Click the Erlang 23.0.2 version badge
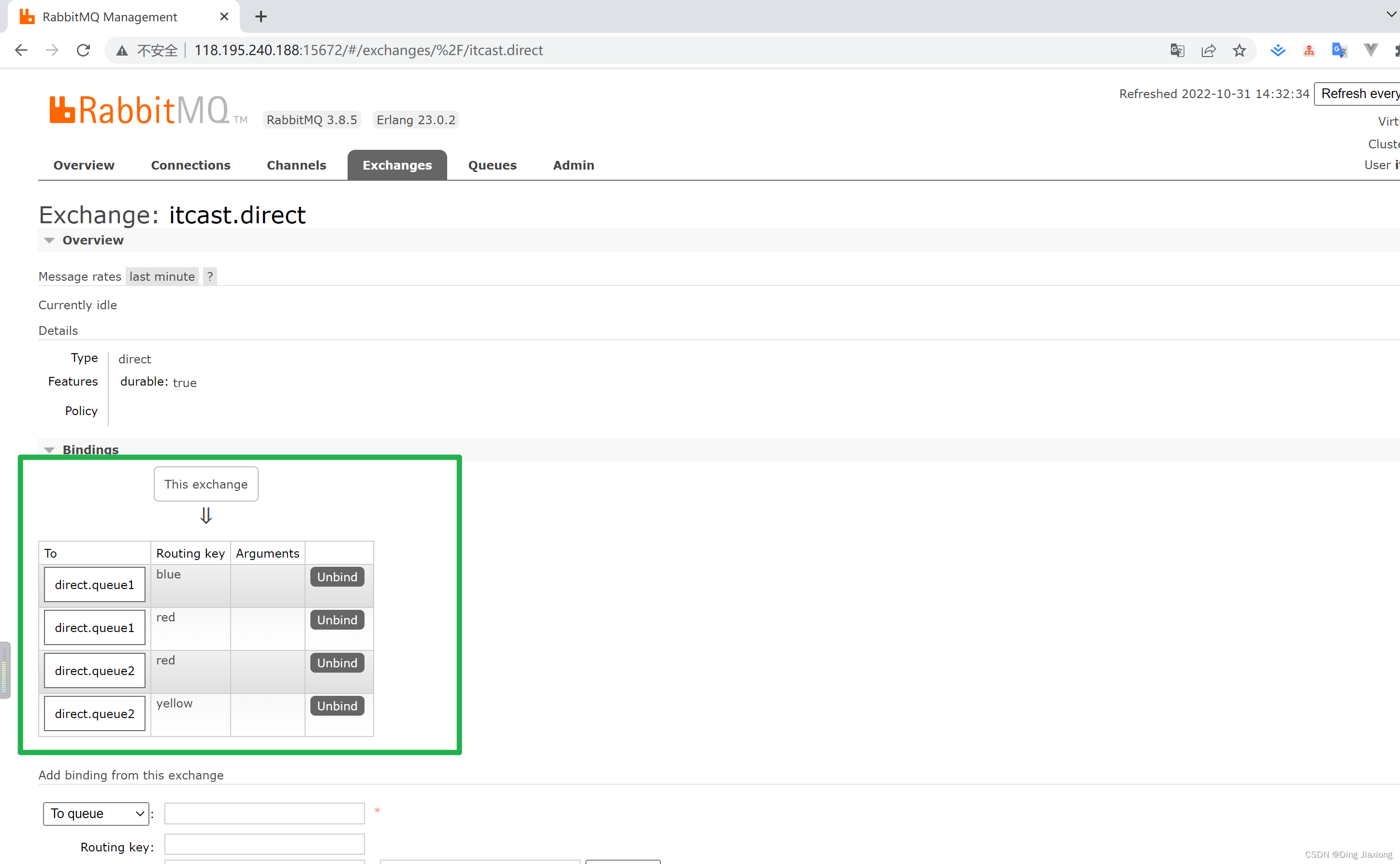This screenshot has width=1400, height=864. [x=416, y=120]
